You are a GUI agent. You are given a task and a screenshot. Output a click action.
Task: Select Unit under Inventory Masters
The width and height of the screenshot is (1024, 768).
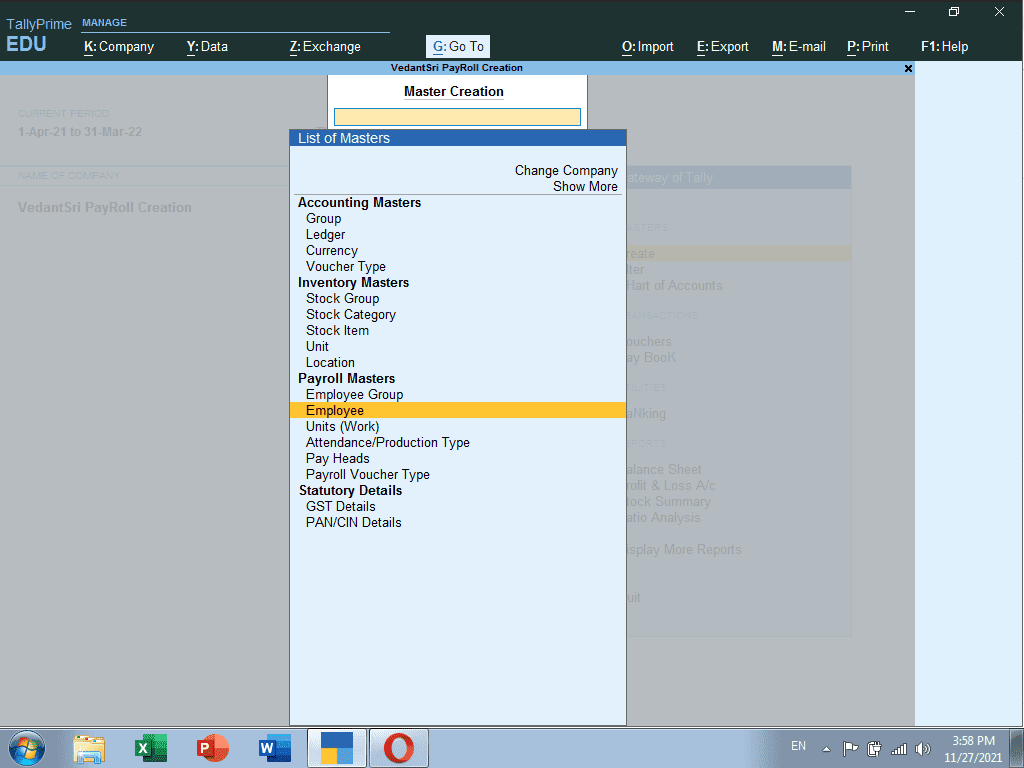click(317, 347)
